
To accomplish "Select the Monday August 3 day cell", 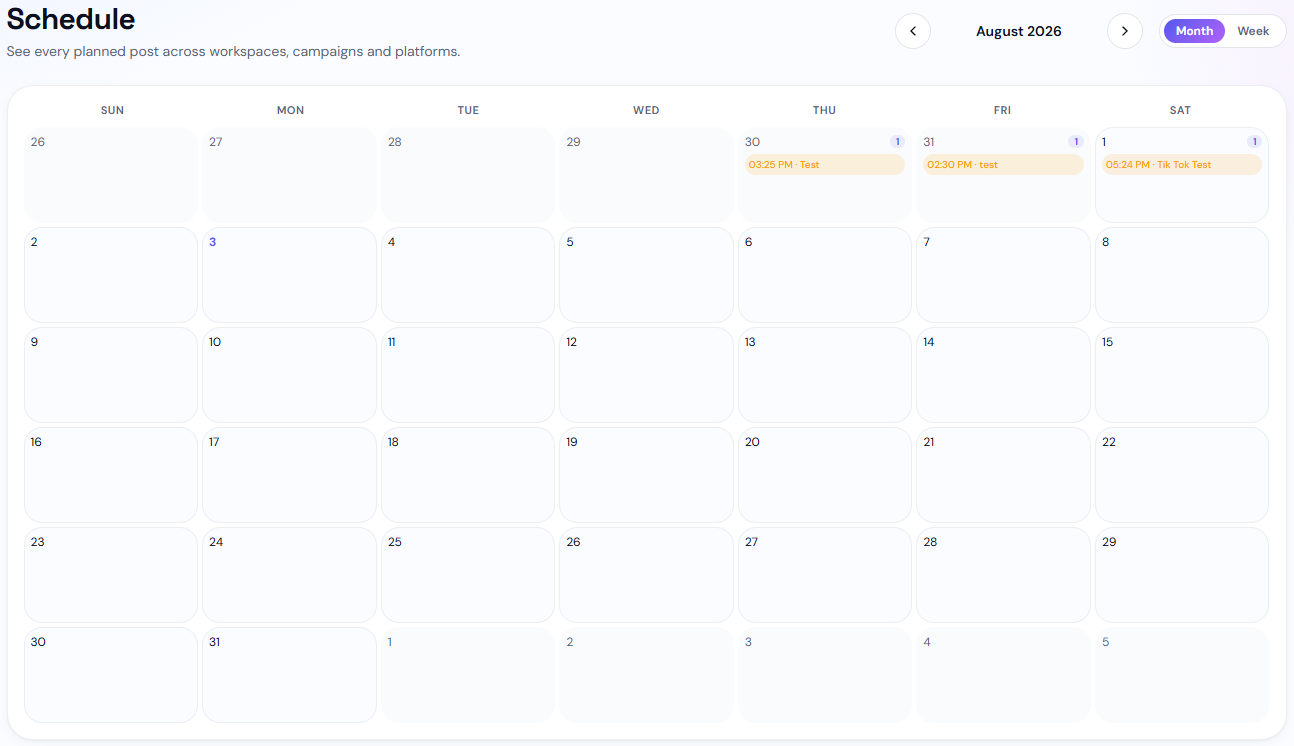I will pyautogui.click(x=290, y=275).
